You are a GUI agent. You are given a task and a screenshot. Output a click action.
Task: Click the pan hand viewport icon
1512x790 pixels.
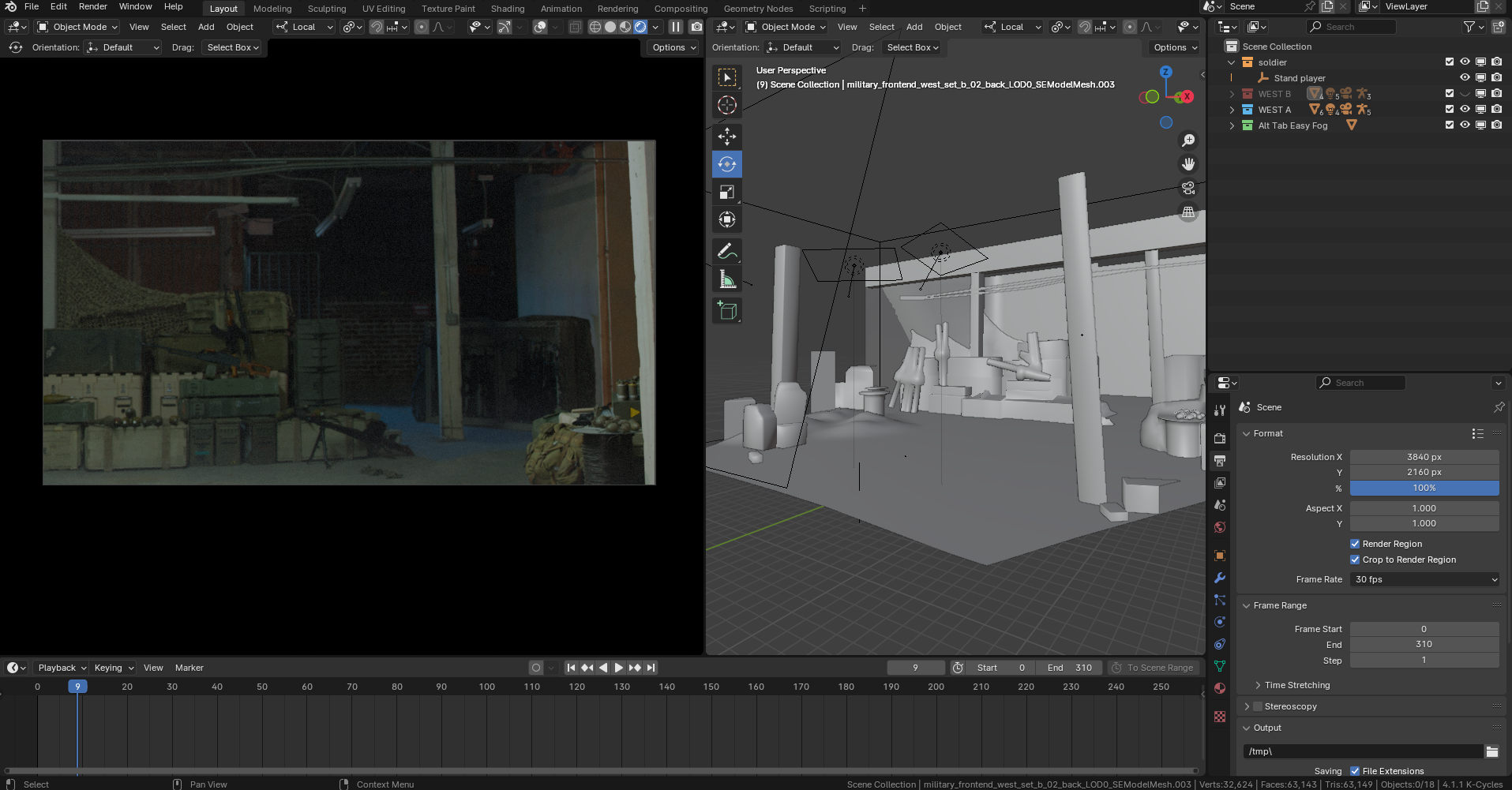coord(1187,164)
